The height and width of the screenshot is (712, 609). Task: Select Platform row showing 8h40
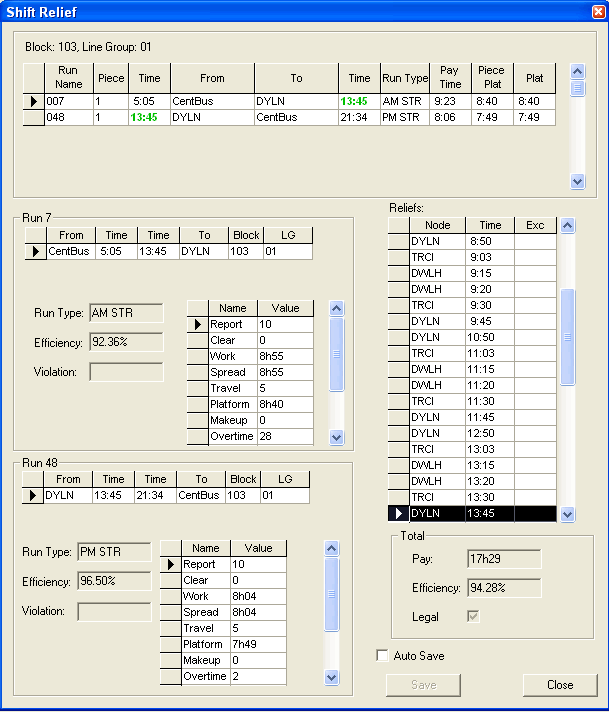(x=250, y=404)
